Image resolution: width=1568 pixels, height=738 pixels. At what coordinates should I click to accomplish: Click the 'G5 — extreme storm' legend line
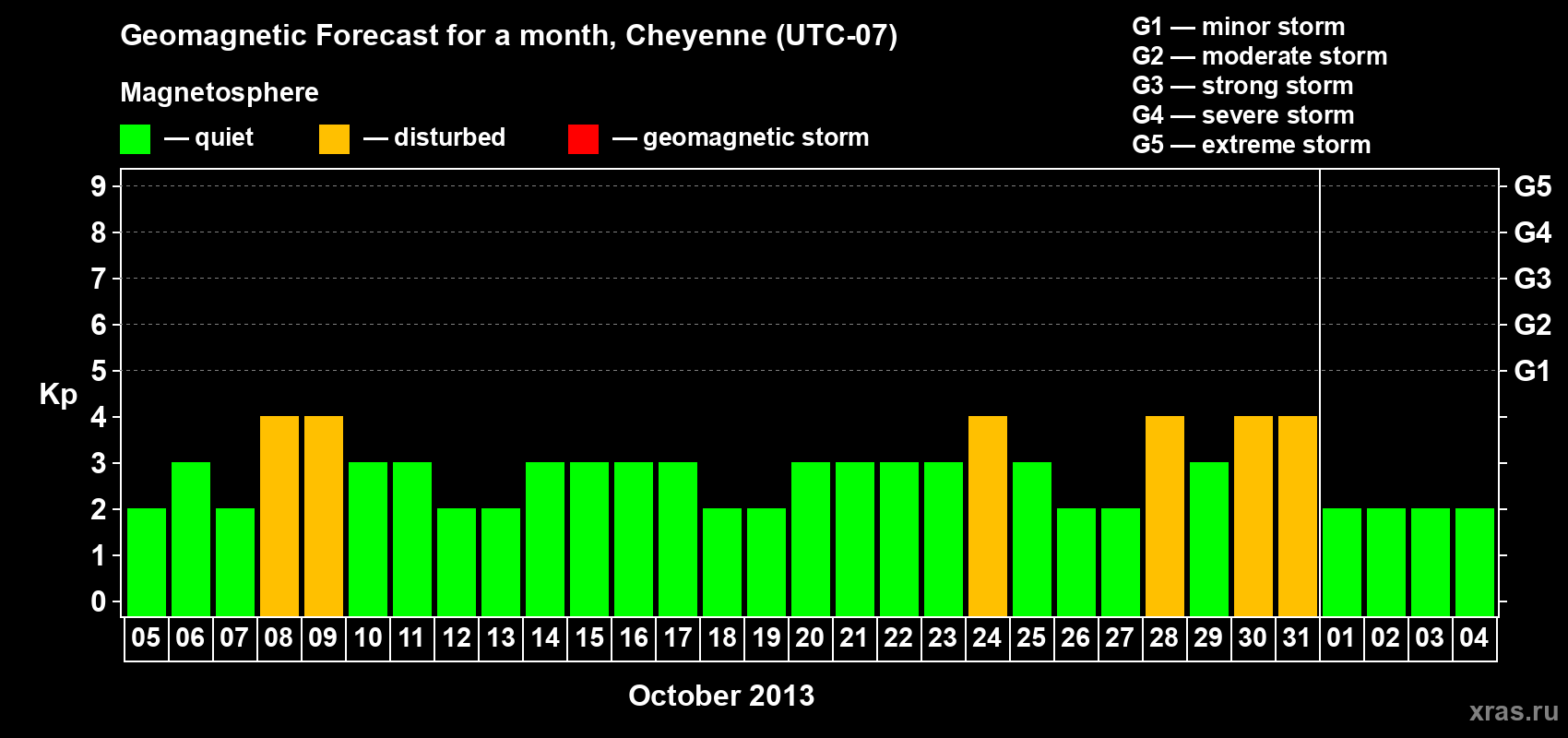pos(1251,145)
